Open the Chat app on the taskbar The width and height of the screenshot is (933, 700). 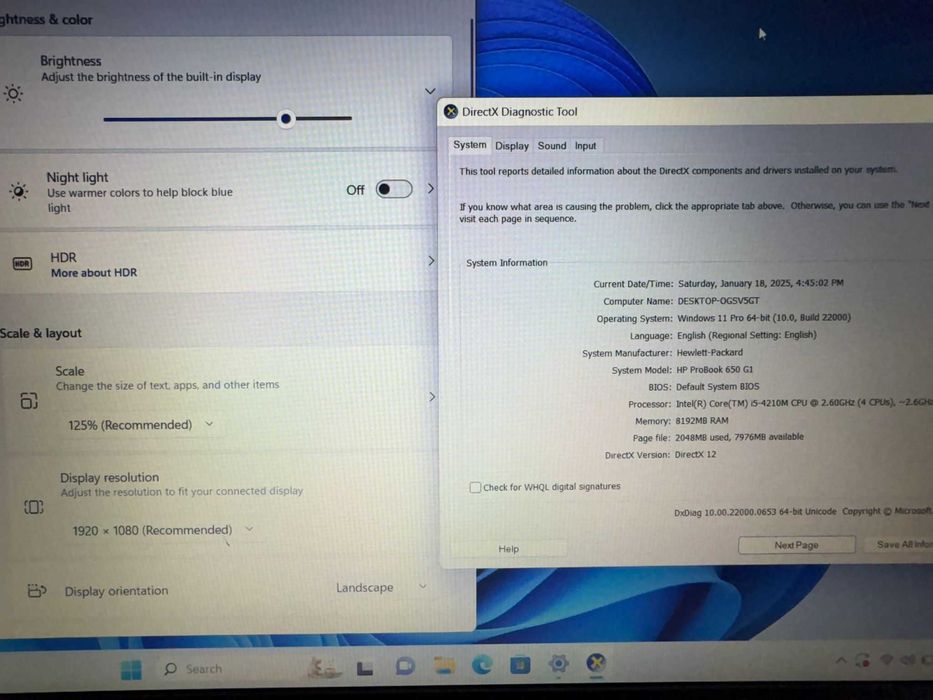click(x=405, y=666)
